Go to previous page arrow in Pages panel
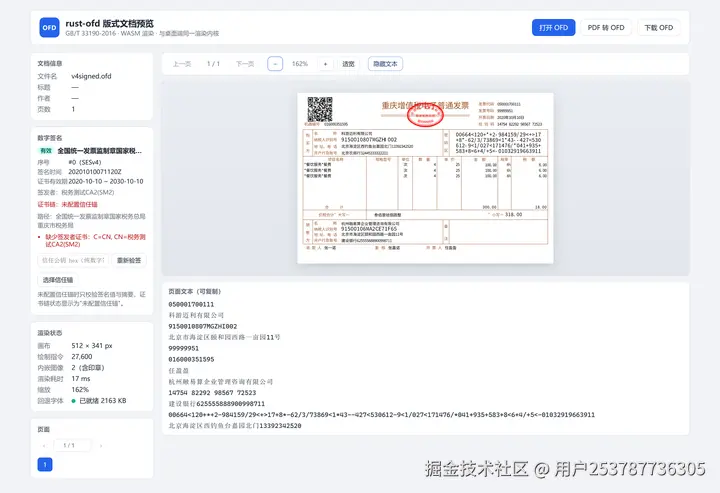720x493 pixels. tap(44, 445)
